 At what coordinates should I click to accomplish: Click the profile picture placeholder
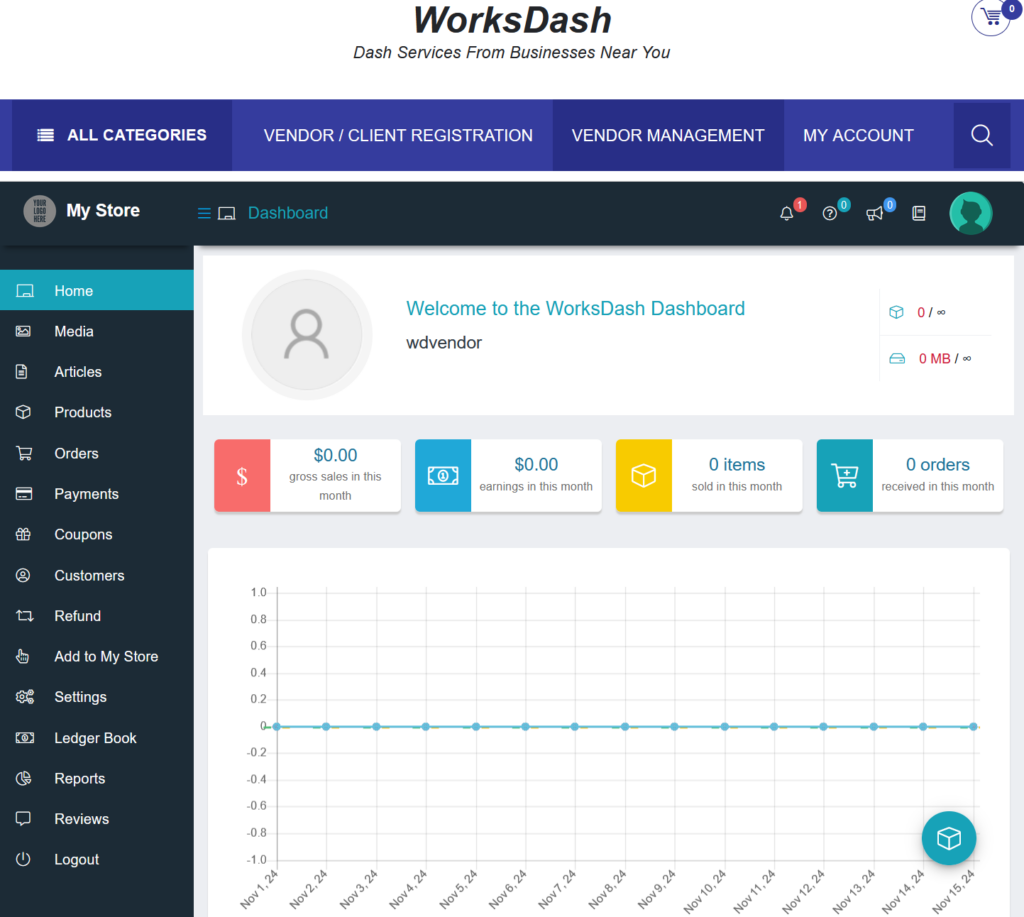[x=306, y=335]
